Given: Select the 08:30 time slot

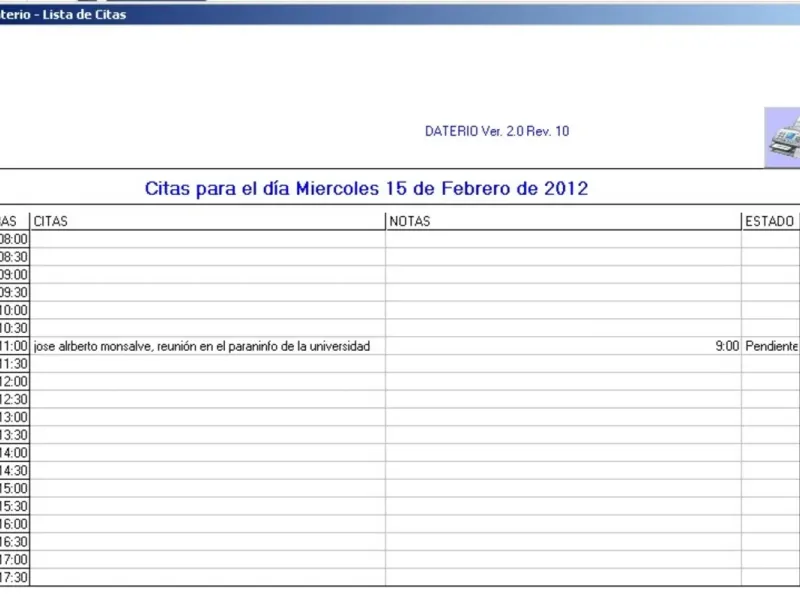Looking at the screenshot, I should point(14,257).
